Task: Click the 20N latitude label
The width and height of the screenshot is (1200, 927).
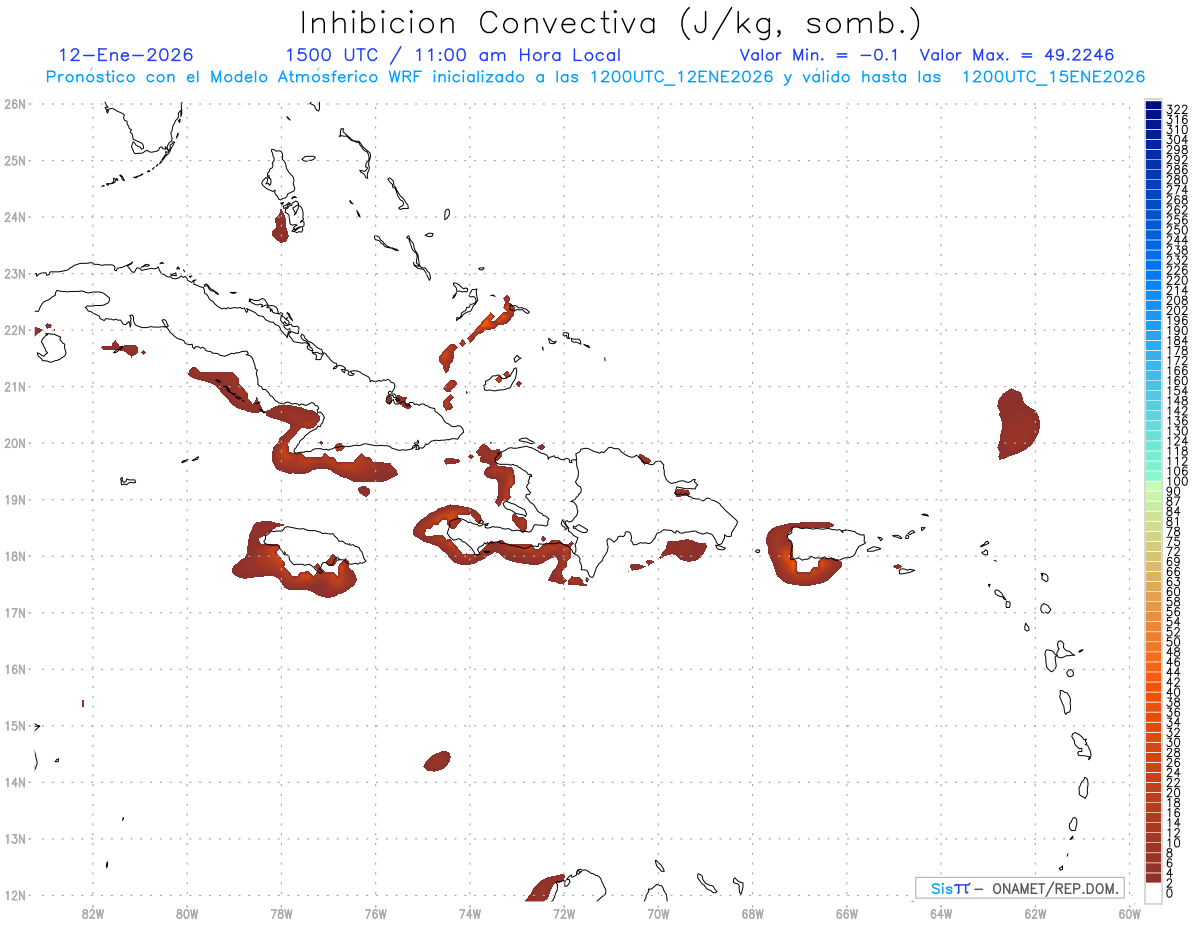Action: pyautogui.click(x=15, y=443)
